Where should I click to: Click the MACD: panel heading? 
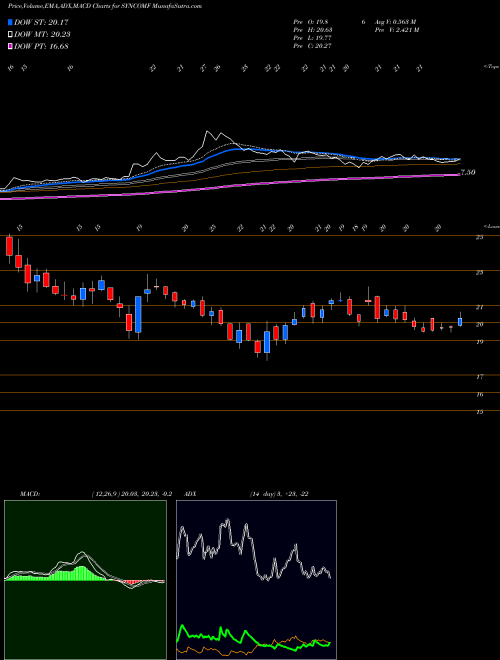click(29, 494)
